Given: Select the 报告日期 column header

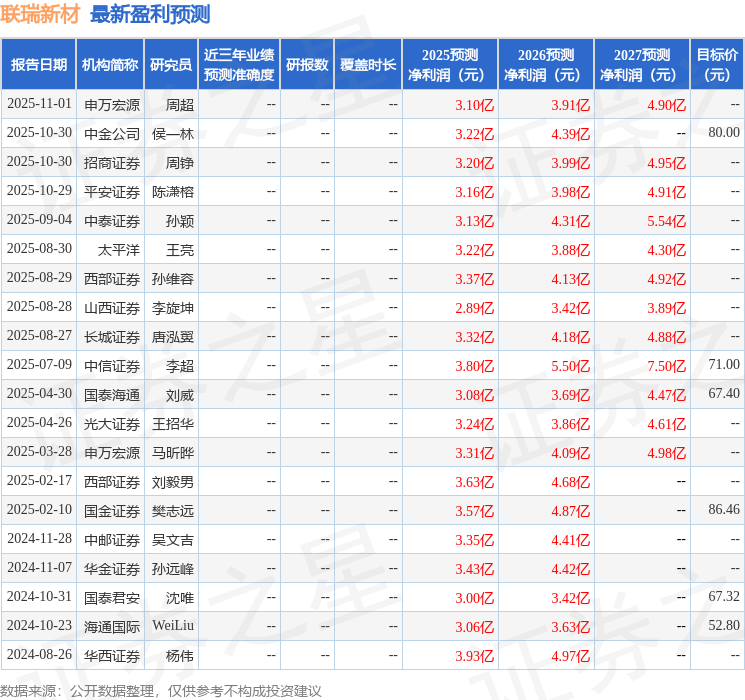Looking at the screenshot, I should pyautogui.click(x=38, y=65).
